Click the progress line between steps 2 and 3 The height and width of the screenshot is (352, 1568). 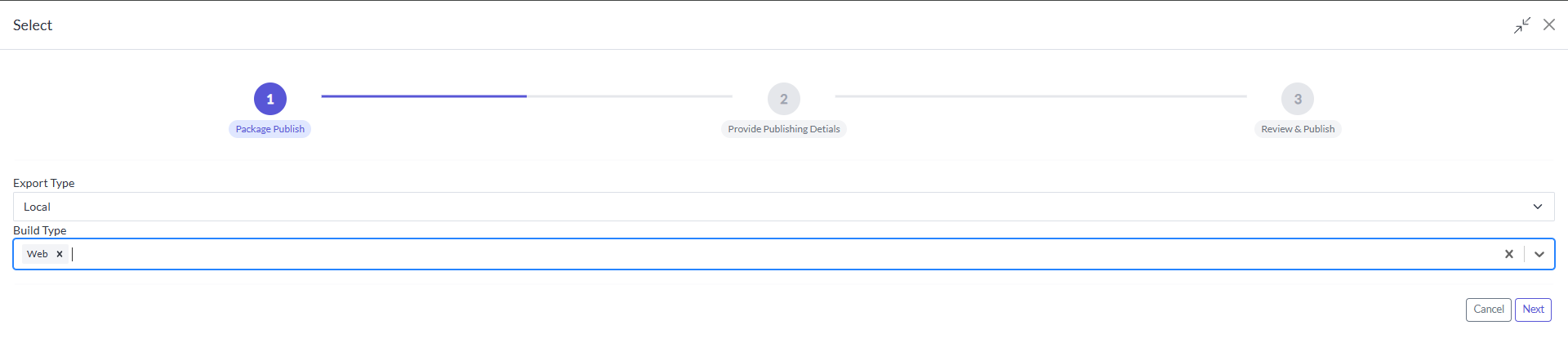tap(1040, 96)
